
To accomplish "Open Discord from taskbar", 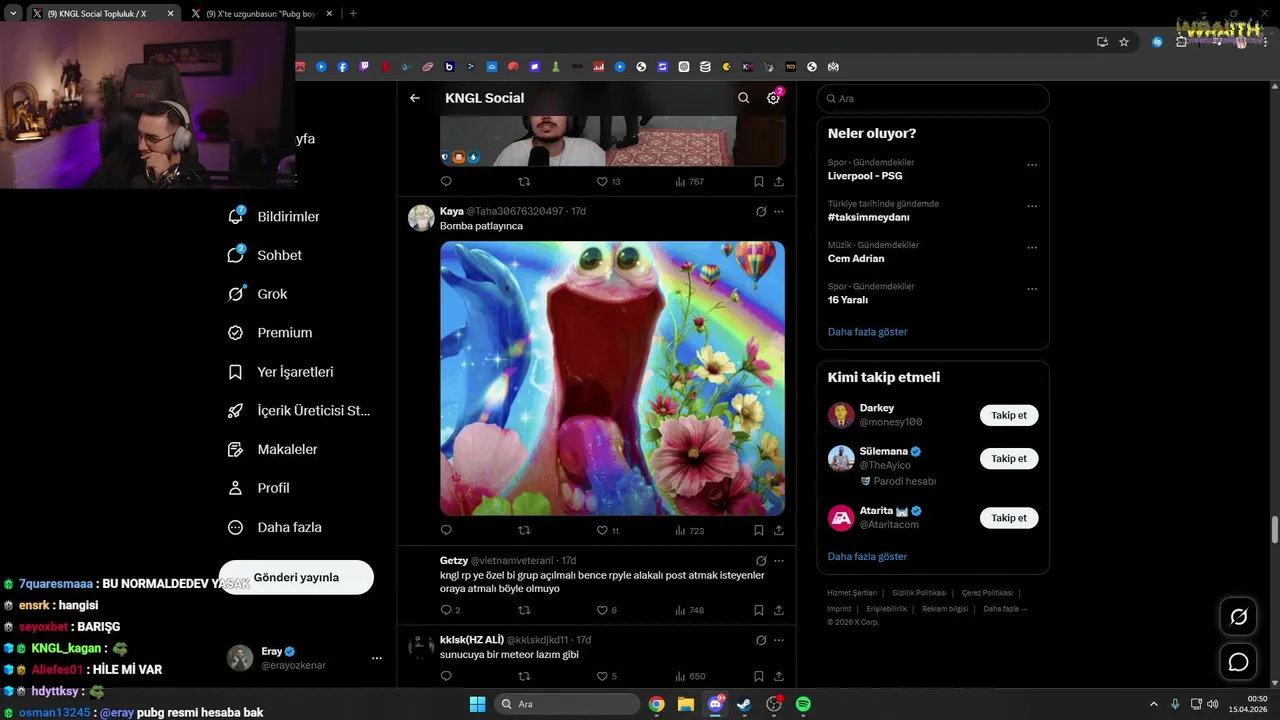I will (x=715, y=704).
